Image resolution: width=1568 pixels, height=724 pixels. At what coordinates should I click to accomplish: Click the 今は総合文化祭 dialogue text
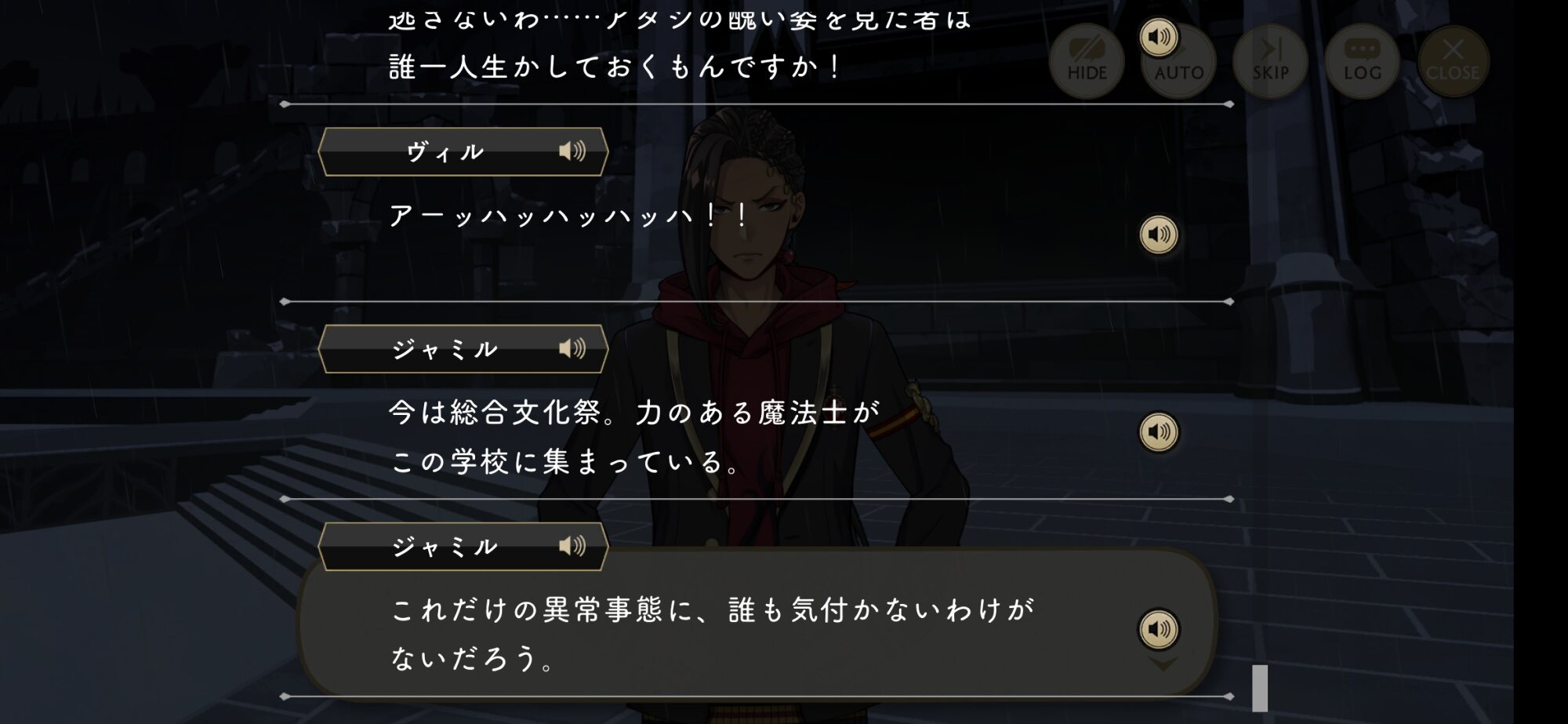pos(635,437)
